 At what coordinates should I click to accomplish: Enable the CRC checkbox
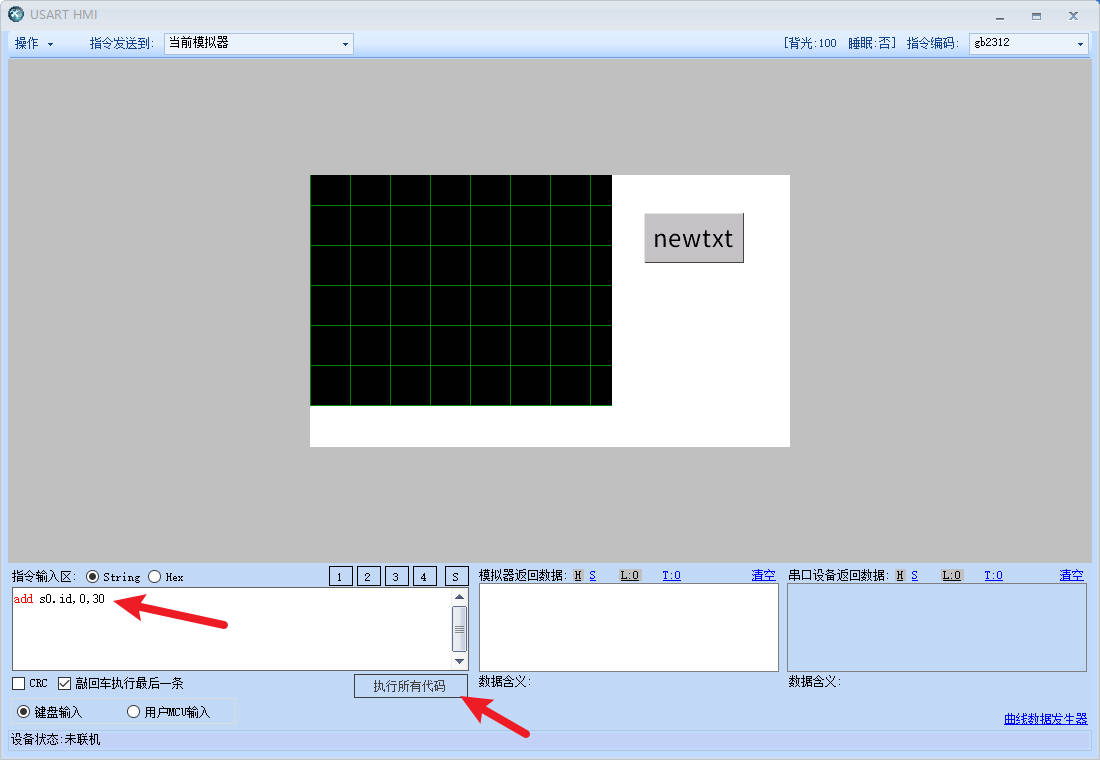point(19,683)
